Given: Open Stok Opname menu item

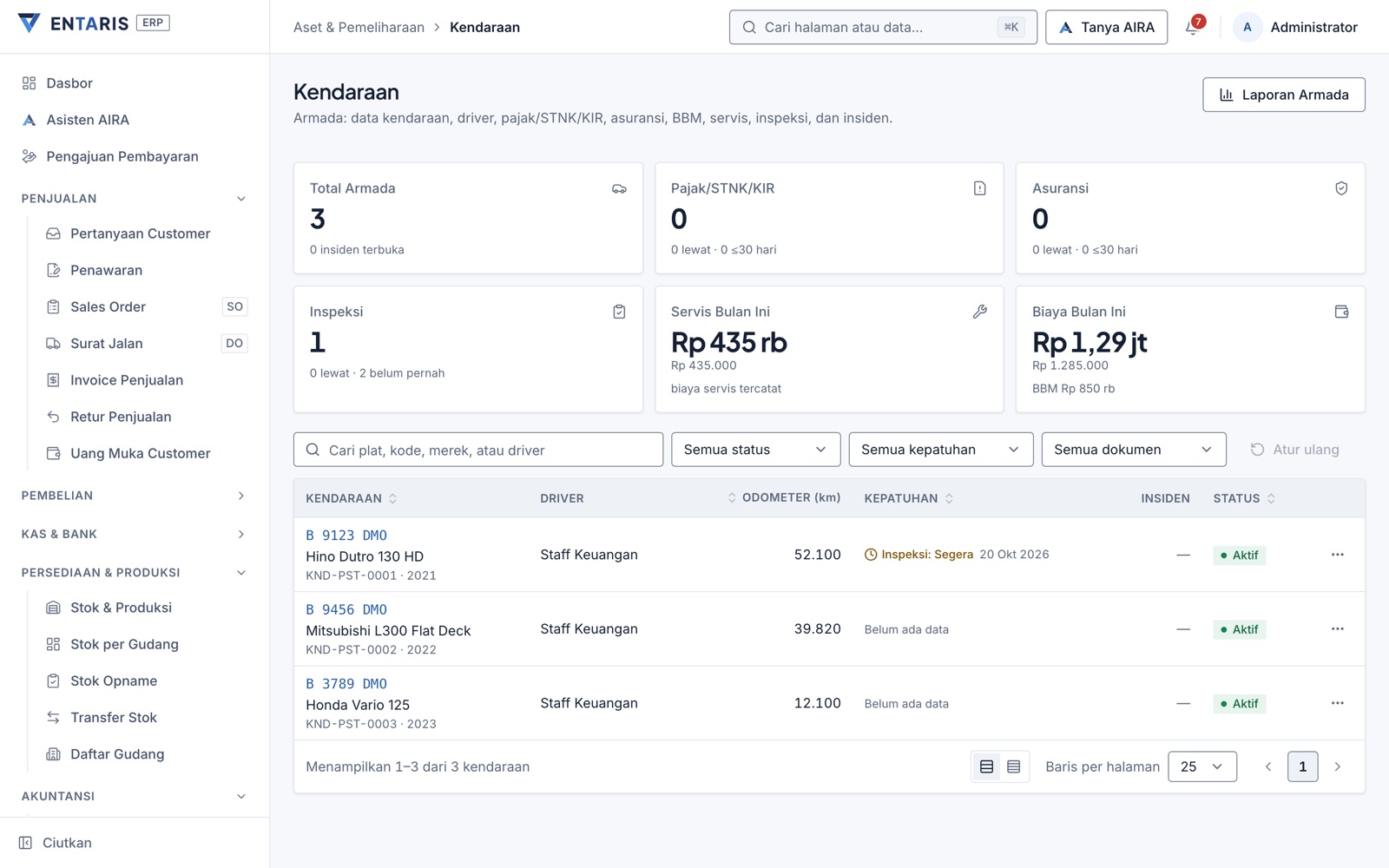Looking at the screenshot, I should (146, 681).
